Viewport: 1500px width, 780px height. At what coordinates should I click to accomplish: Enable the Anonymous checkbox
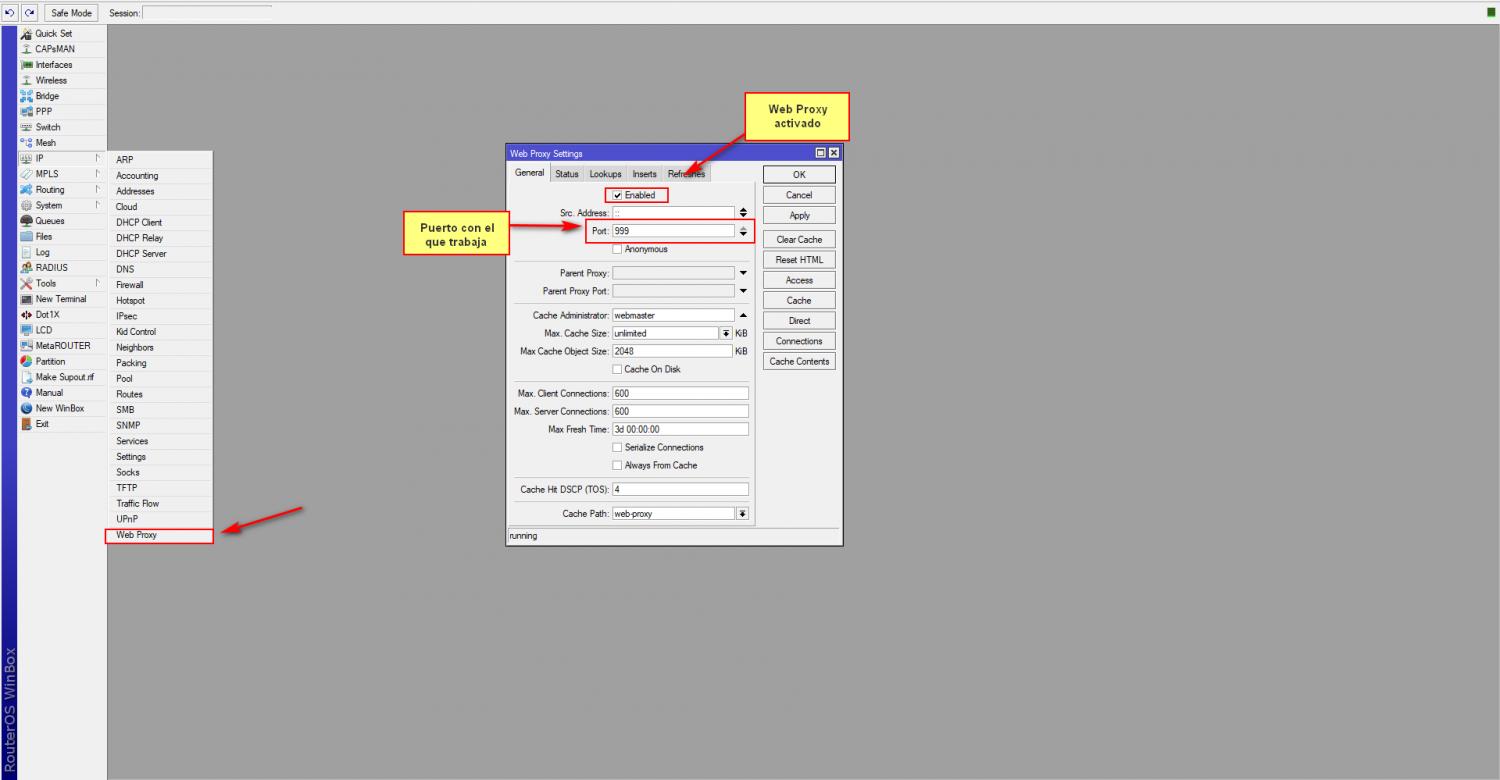point(618,249)
